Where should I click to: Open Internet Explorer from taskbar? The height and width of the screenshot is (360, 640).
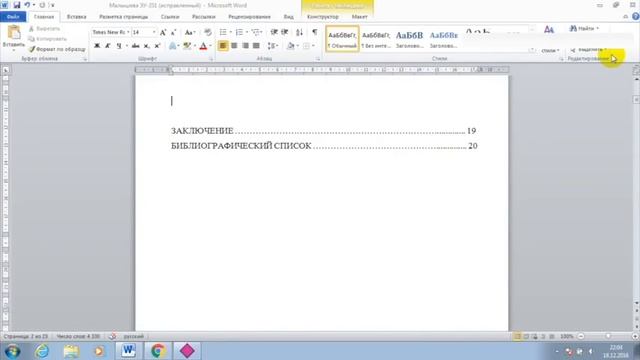[x=42, y=351]
